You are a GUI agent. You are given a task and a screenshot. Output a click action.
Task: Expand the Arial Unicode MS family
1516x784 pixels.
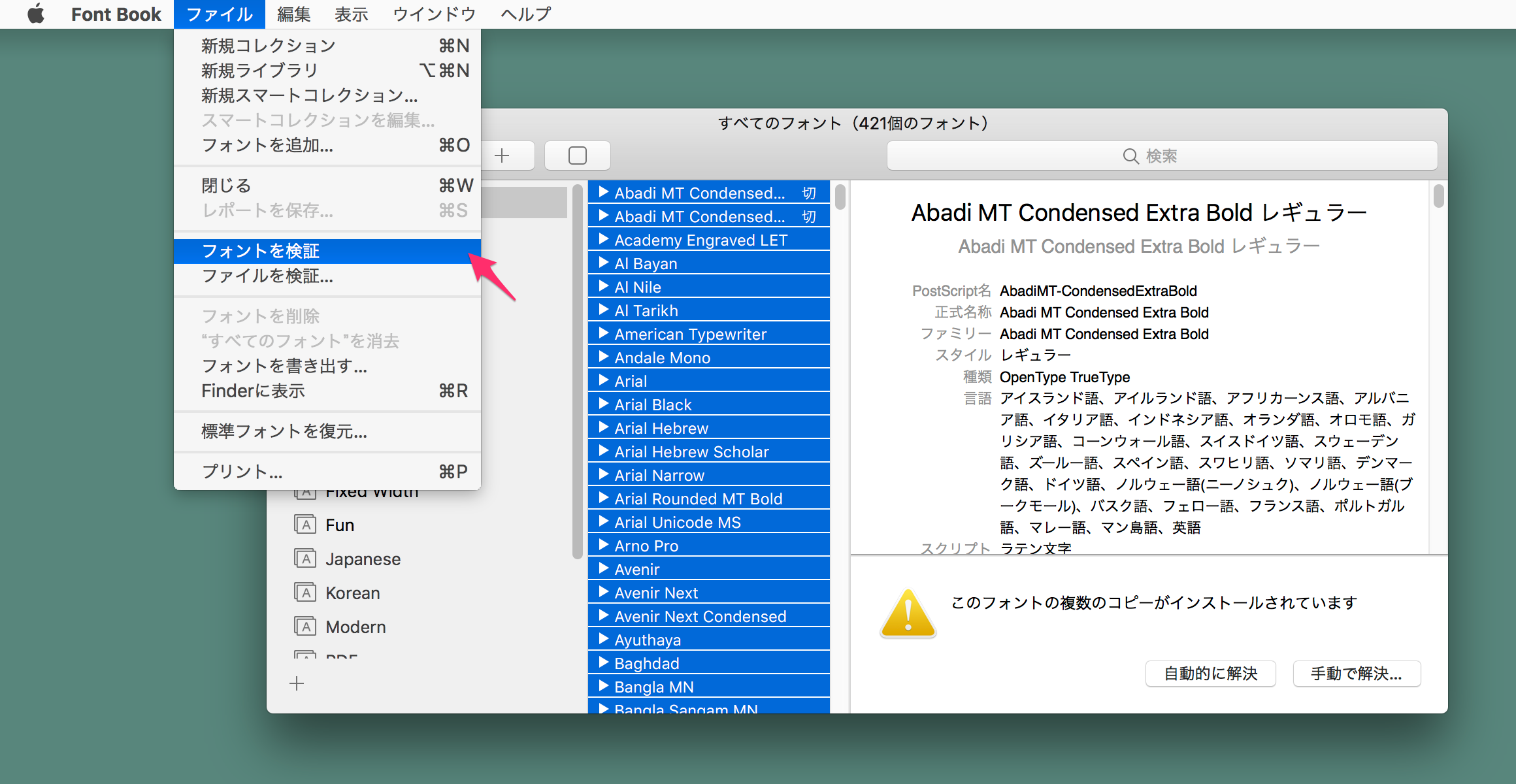coord(604,521)
